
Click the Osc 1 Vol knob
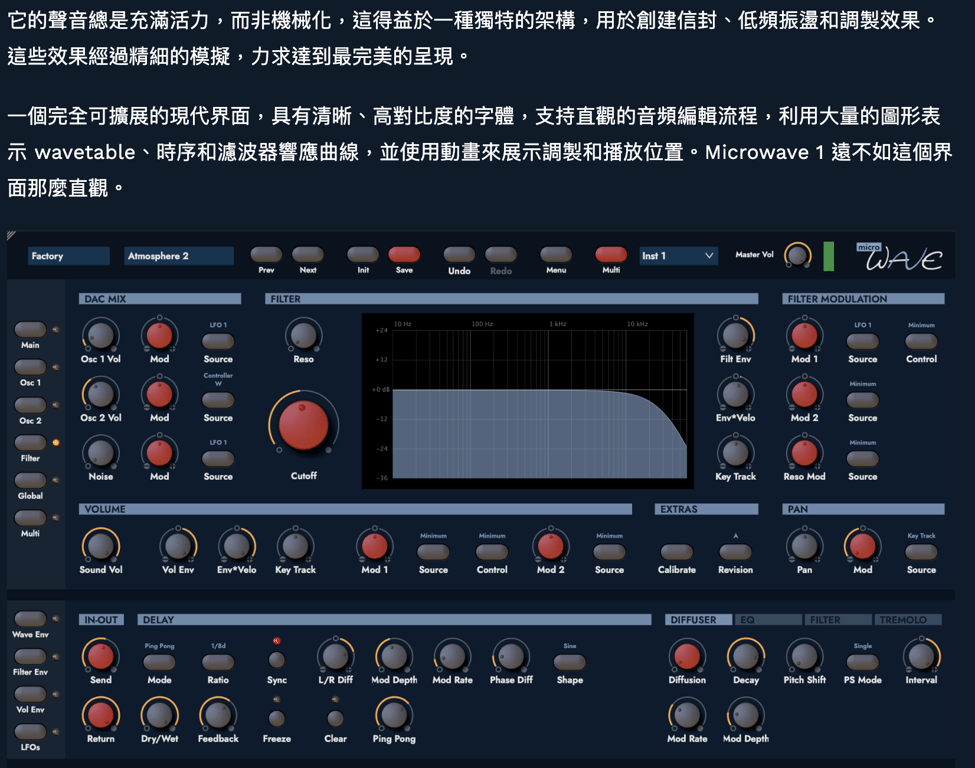(101, 336)
